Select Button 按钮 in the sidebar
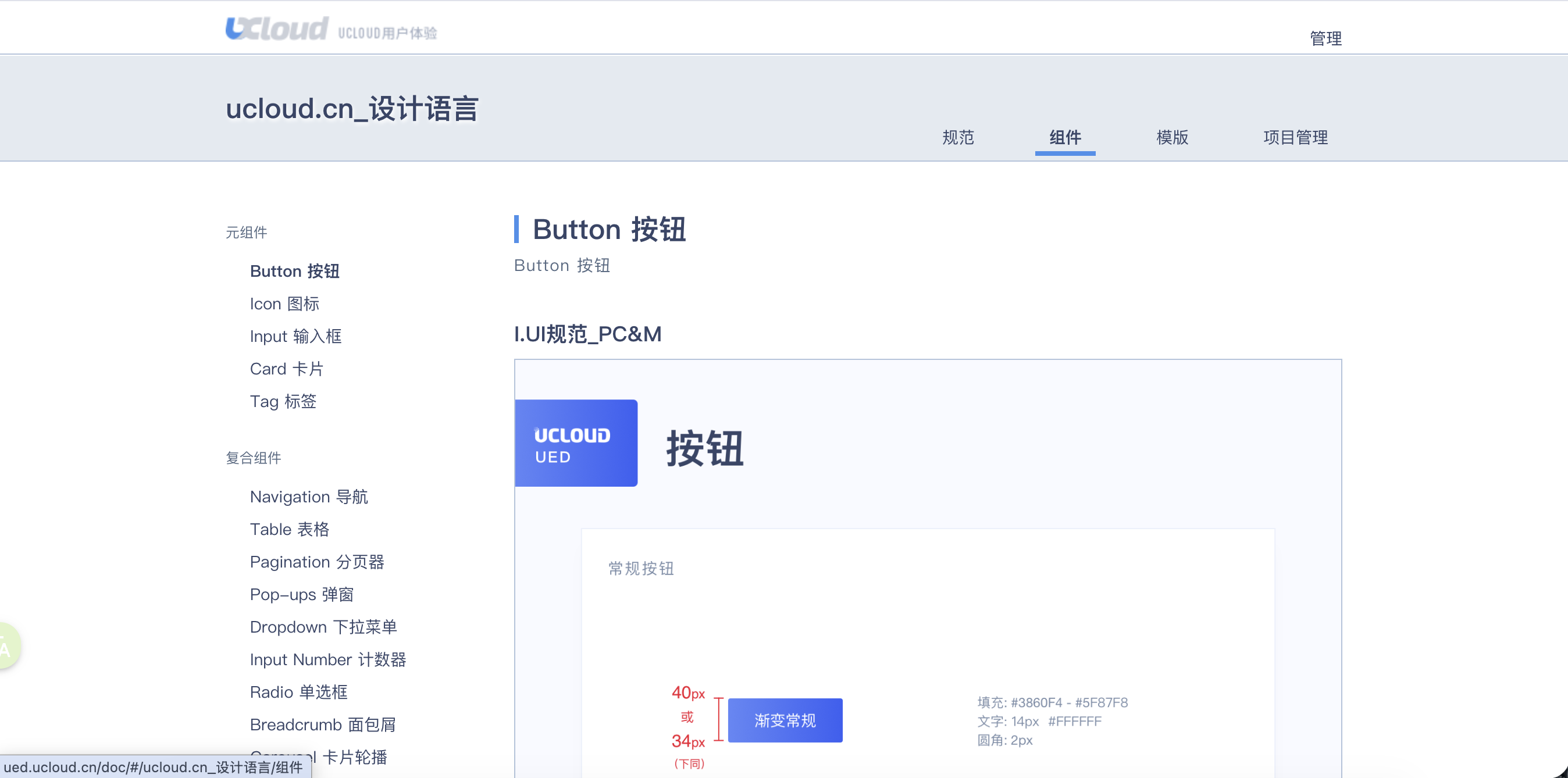 295,271
